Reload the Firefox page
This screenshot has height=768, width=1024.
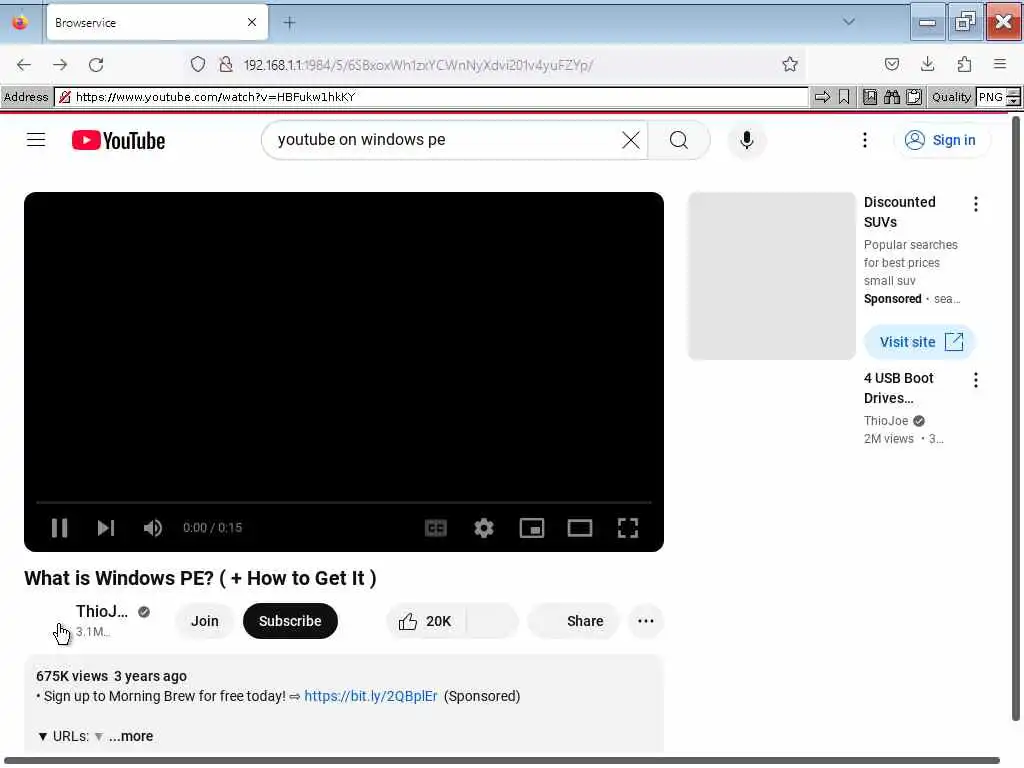click(x=96, y=64)
